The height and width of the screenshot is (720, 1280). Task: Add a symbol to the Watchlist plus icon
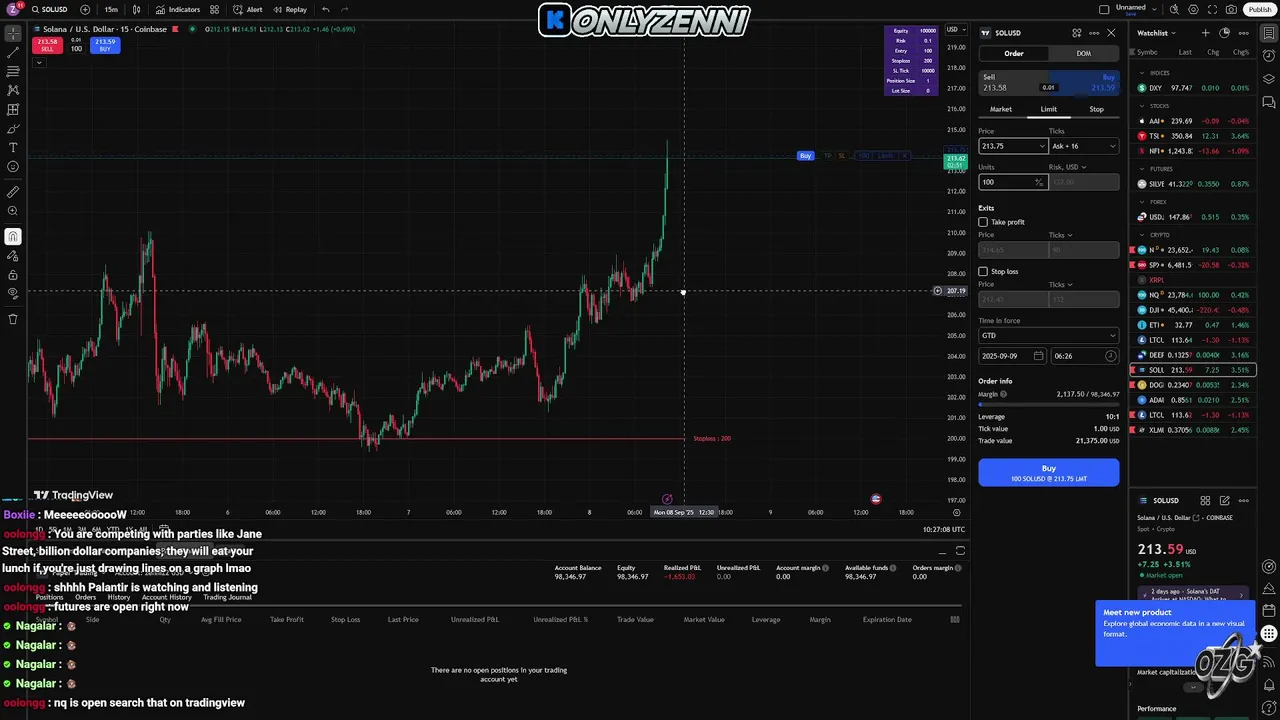point(1205,33)
